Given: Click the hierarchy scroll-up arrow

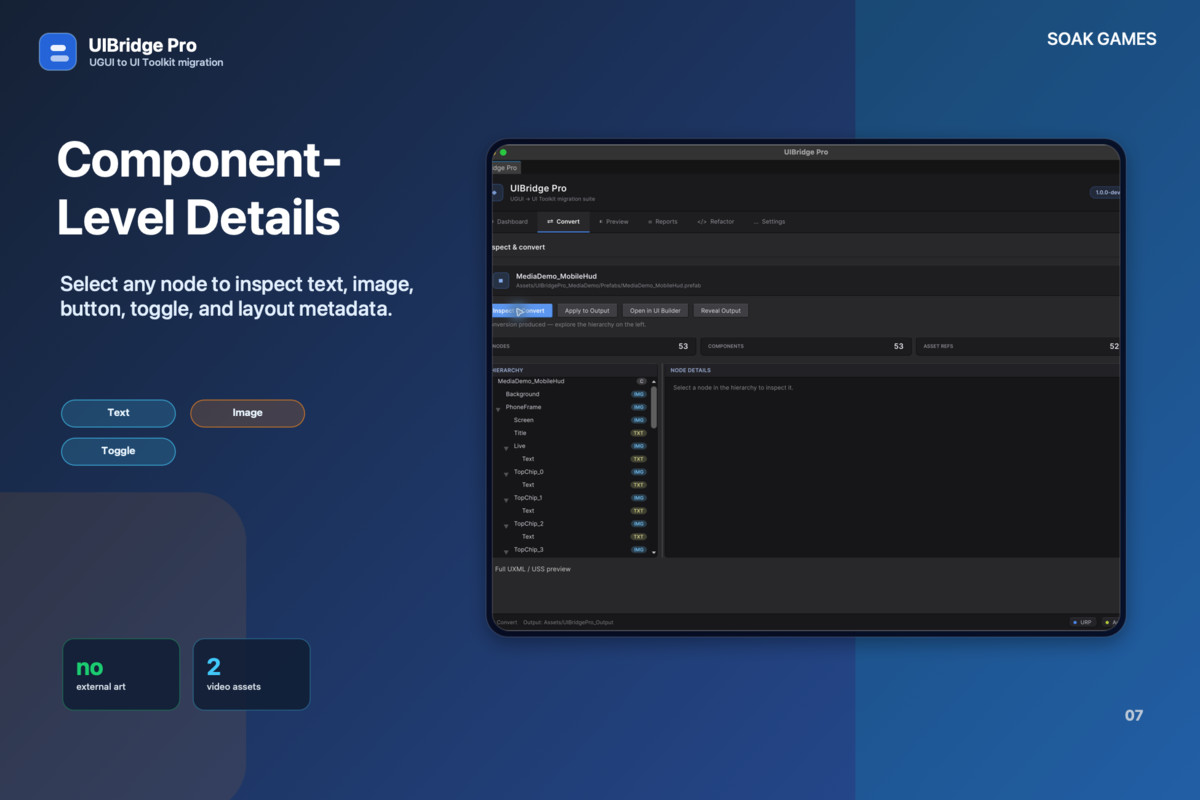Looking at the screenshot, I should pos(654,382).
